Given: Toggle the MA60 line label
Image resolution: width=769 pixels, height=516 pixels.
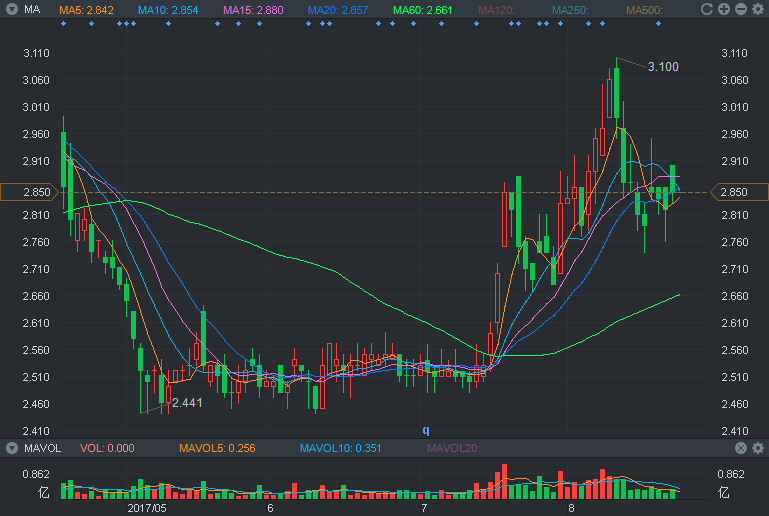Looking at the screenshot, I should (x=422, y=10).
